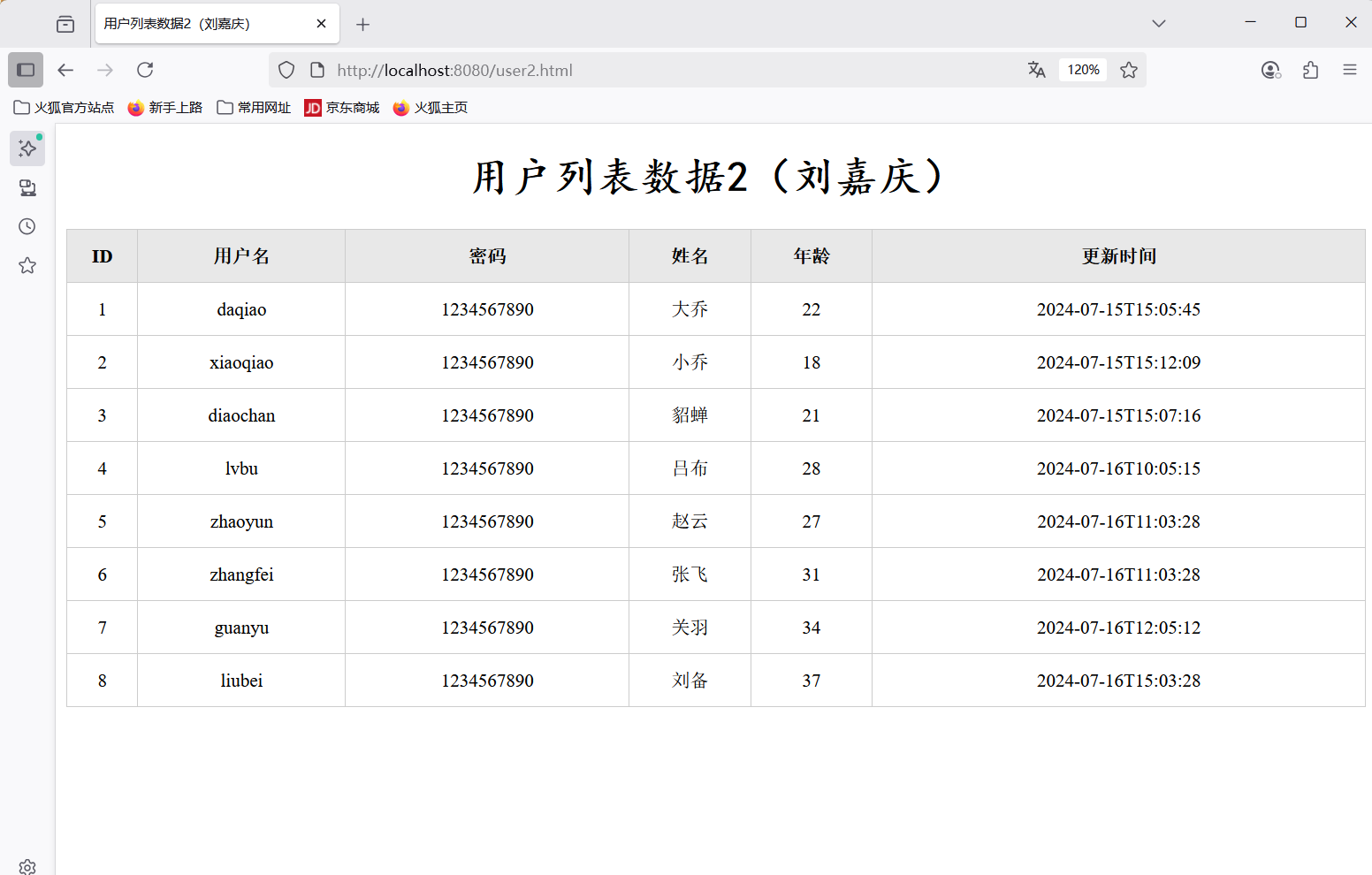The width and height of the screenshot is (1372, 875).
Task: Click the username cell liubei
Action: [x=241, y=681]
